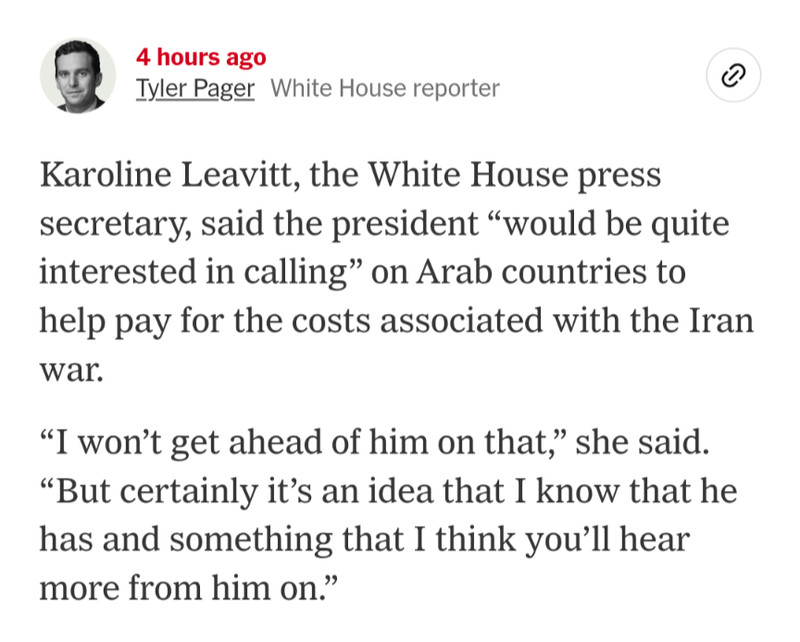The height and width of the screenshot is (642, 800).
Task: Click the "4 hours ago" timestamp
Action: [x=201, y=58]
